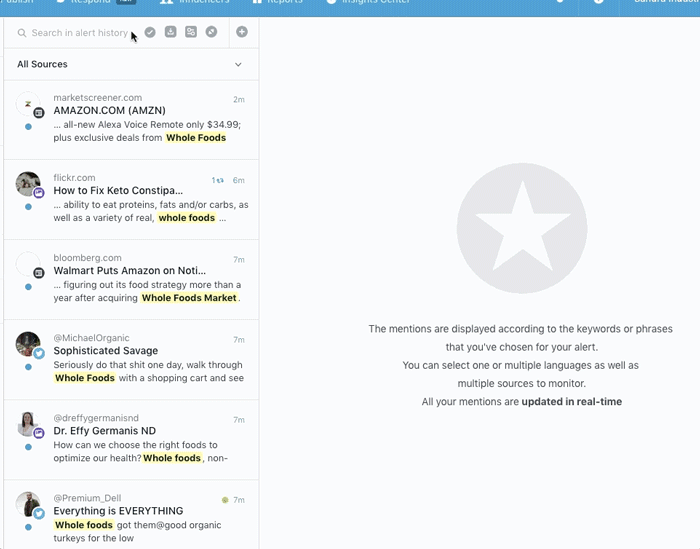Click the @dreffygermanisnd handle

[96, 418]
